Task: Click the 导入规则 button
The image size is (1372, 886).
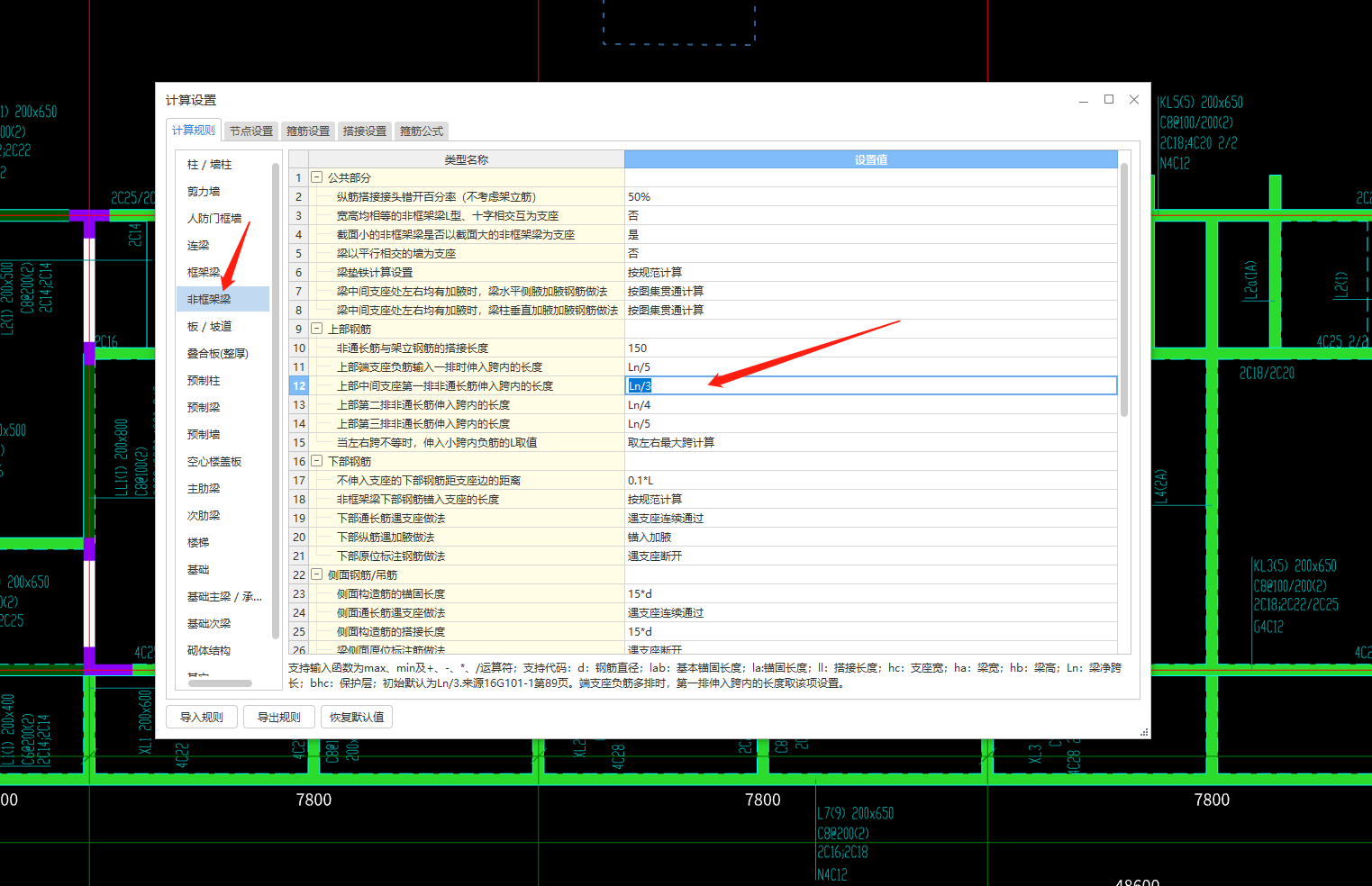Action: 202,717
